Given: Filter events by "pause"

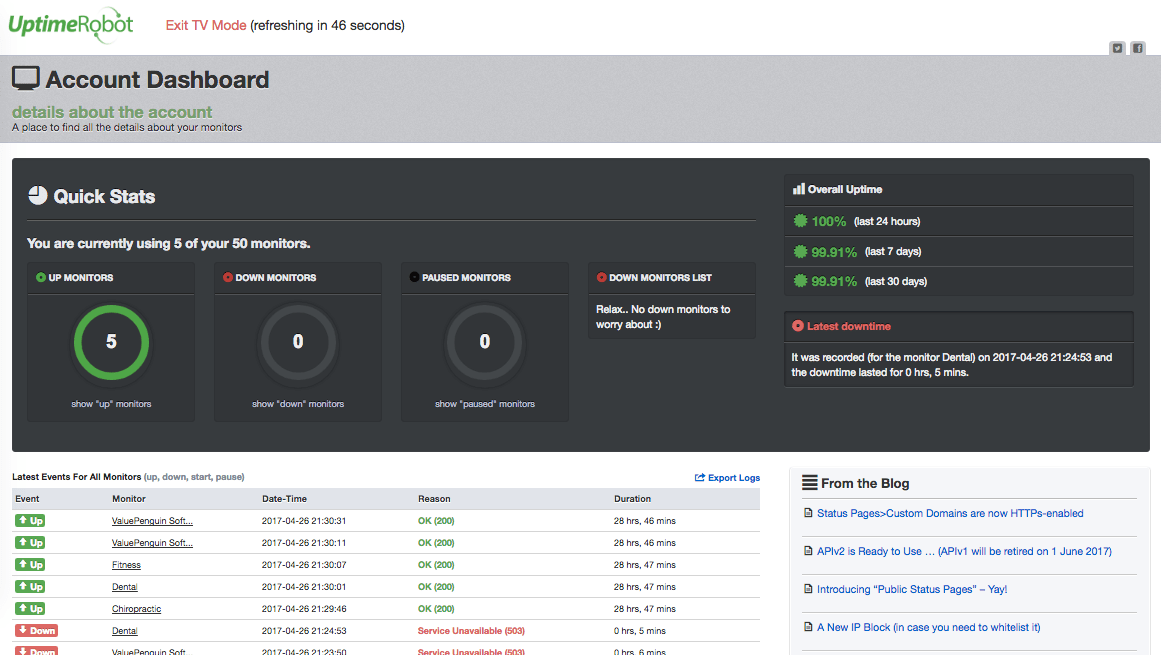Looking at the screenshot, I should 229,477.
